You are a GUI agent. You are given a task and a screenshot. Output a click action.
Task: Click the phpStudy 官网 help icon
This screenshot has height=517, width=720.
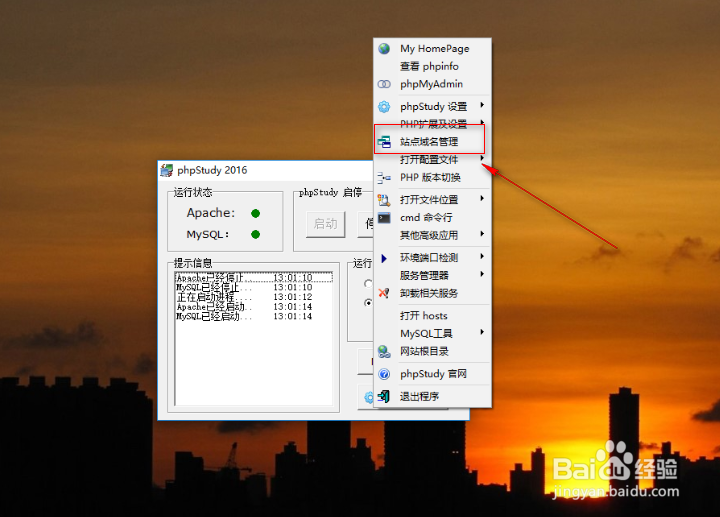click(x=384, y=374)
